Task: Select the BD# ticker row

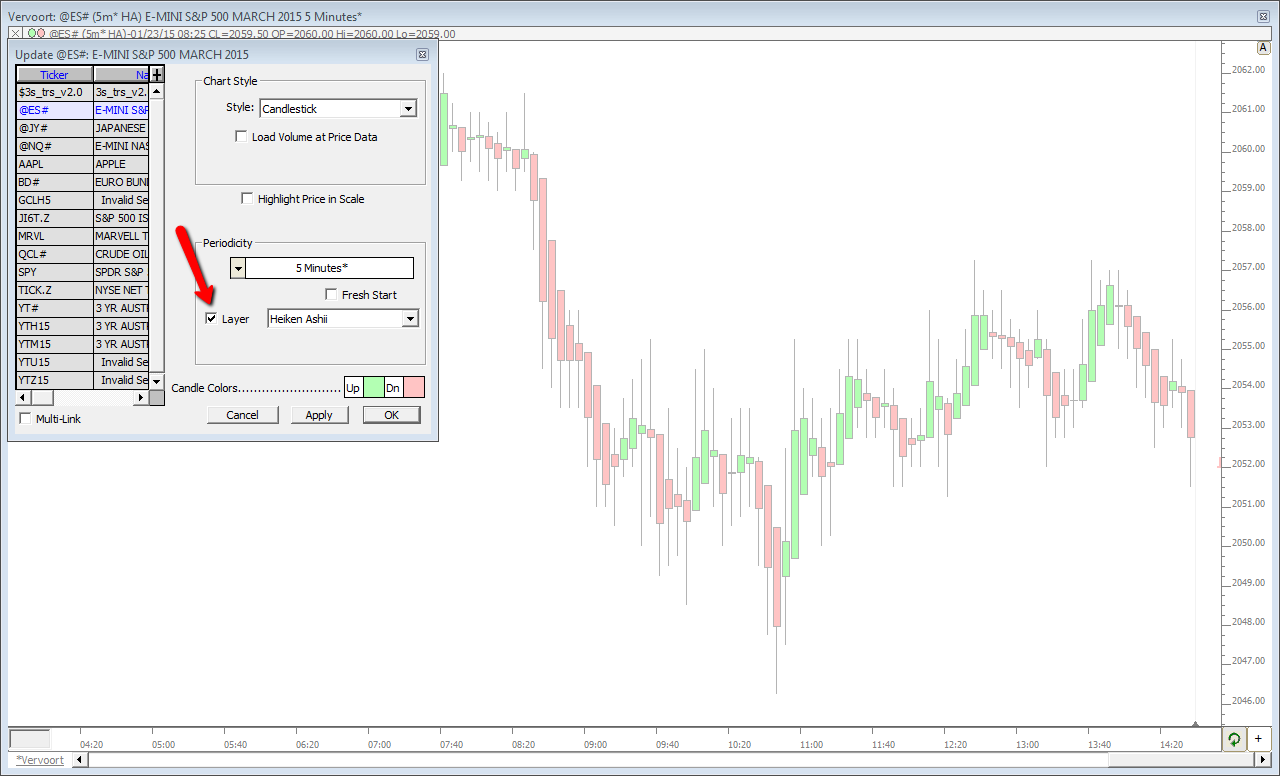Action: [83, 182]
